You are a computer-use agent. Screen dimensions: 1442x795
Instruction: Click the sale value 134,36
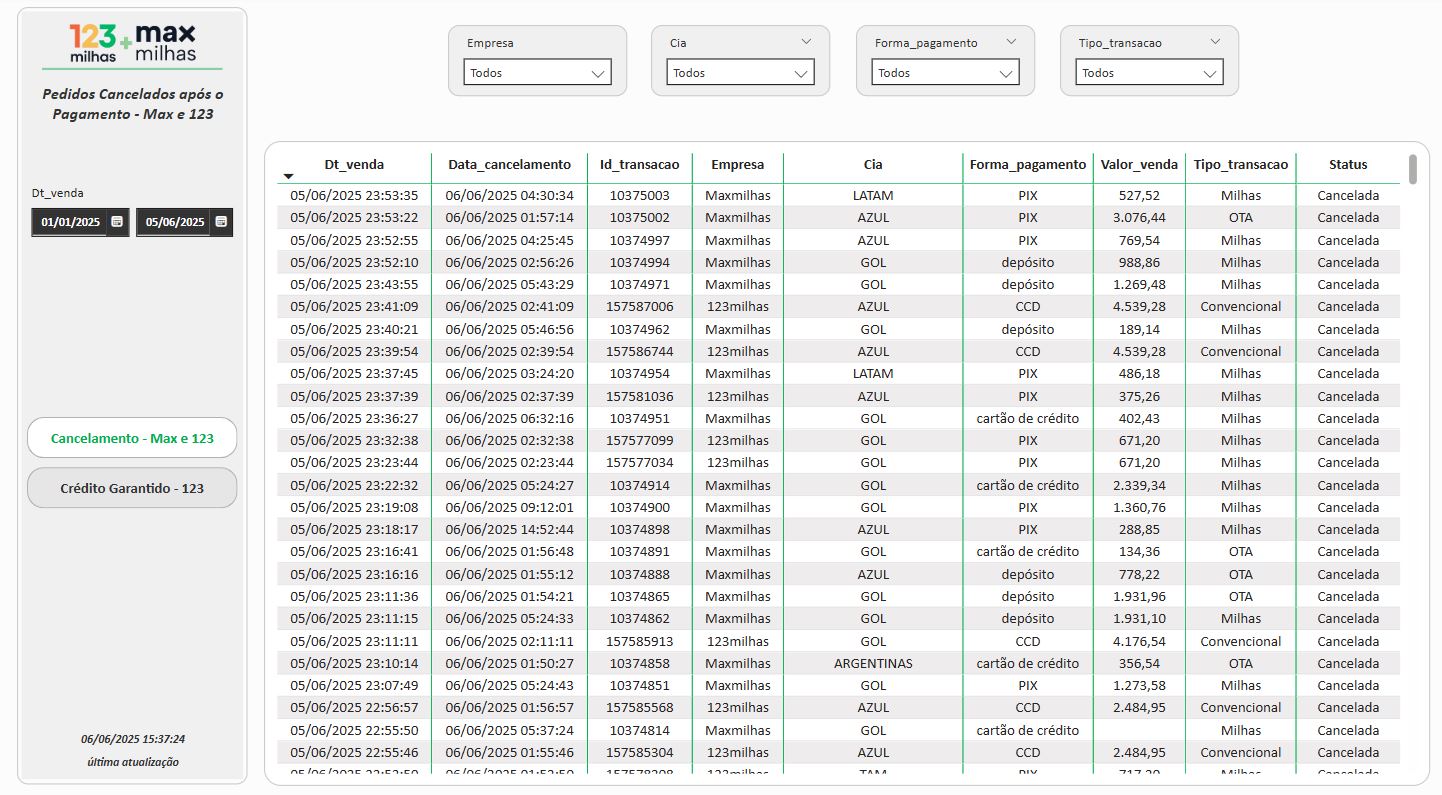click(1139, 551)
